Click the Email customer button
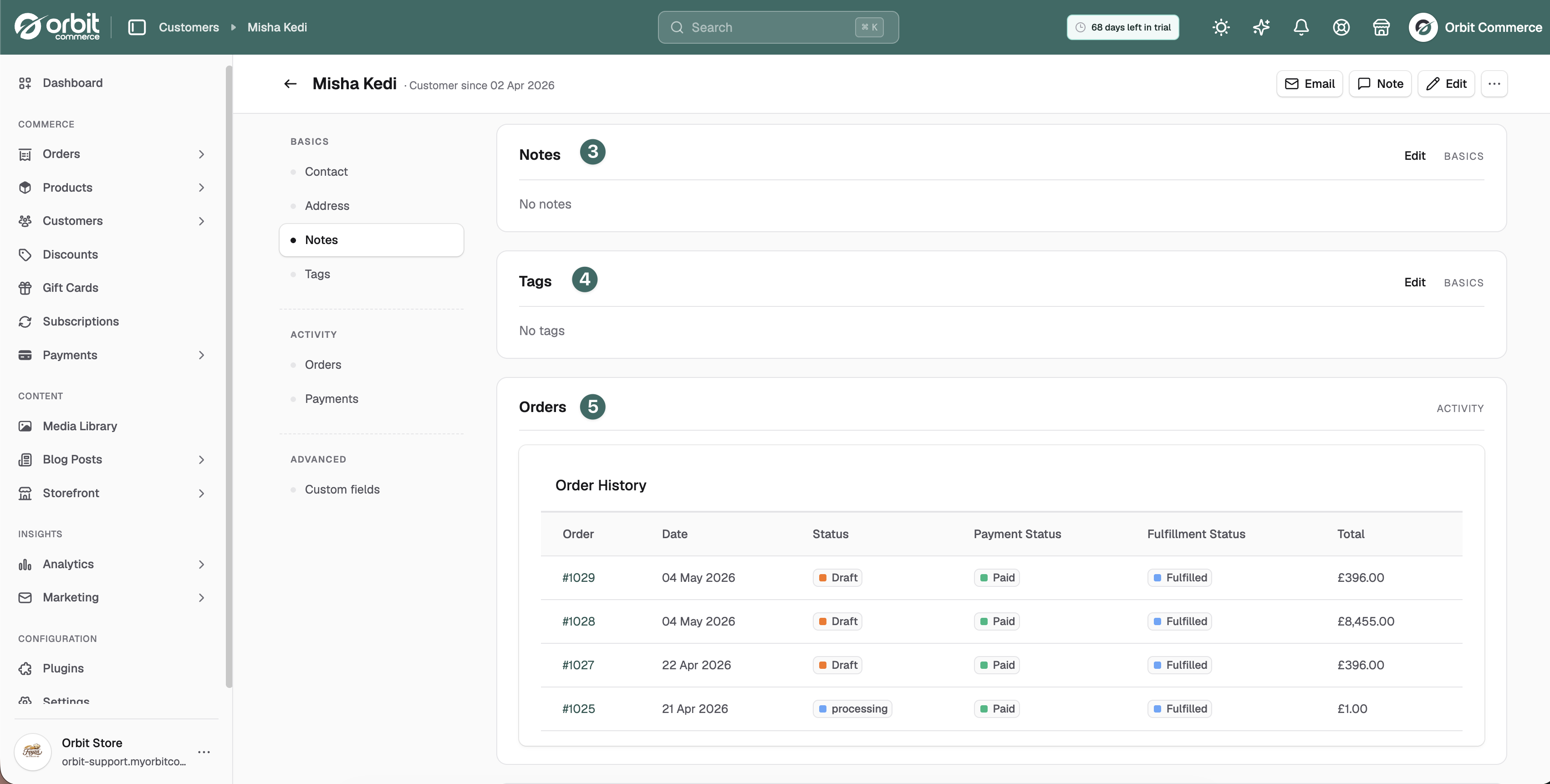Viewport: 1550px width, 784px height. 1309,84
